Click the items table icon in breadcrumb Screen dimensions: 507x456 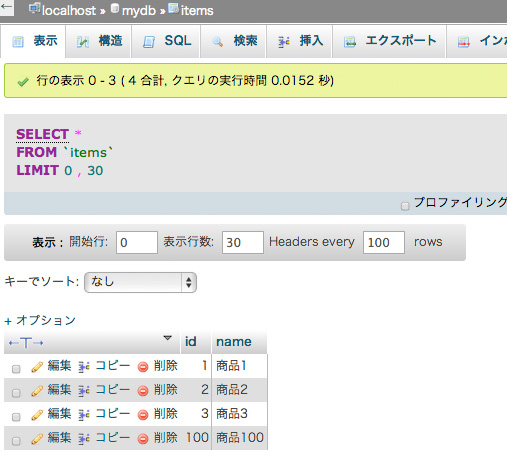tap(173, 8)
